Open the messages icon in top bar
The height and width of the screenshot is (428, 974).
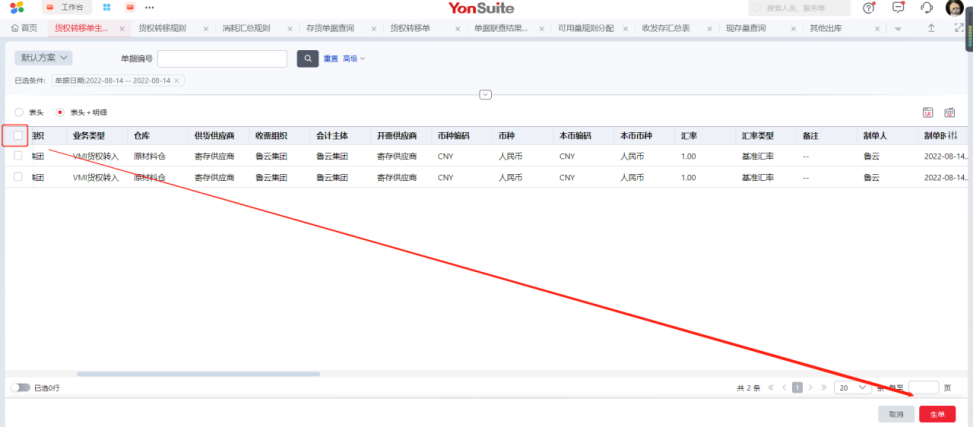tap(897, 8)
